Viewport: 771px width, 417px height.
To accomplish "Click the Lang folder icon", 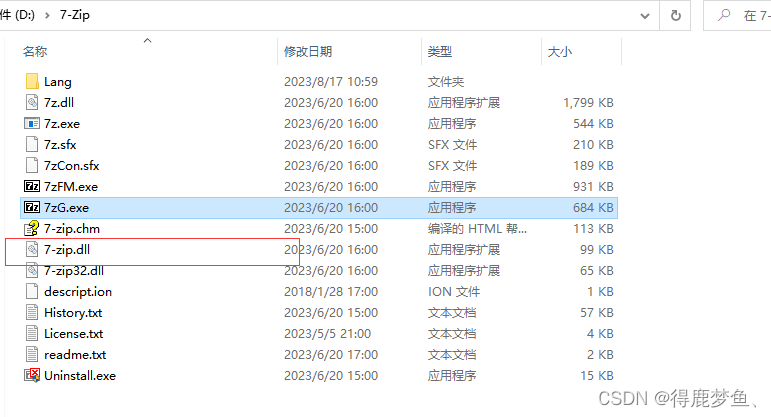I will click(x=32, y=82).
